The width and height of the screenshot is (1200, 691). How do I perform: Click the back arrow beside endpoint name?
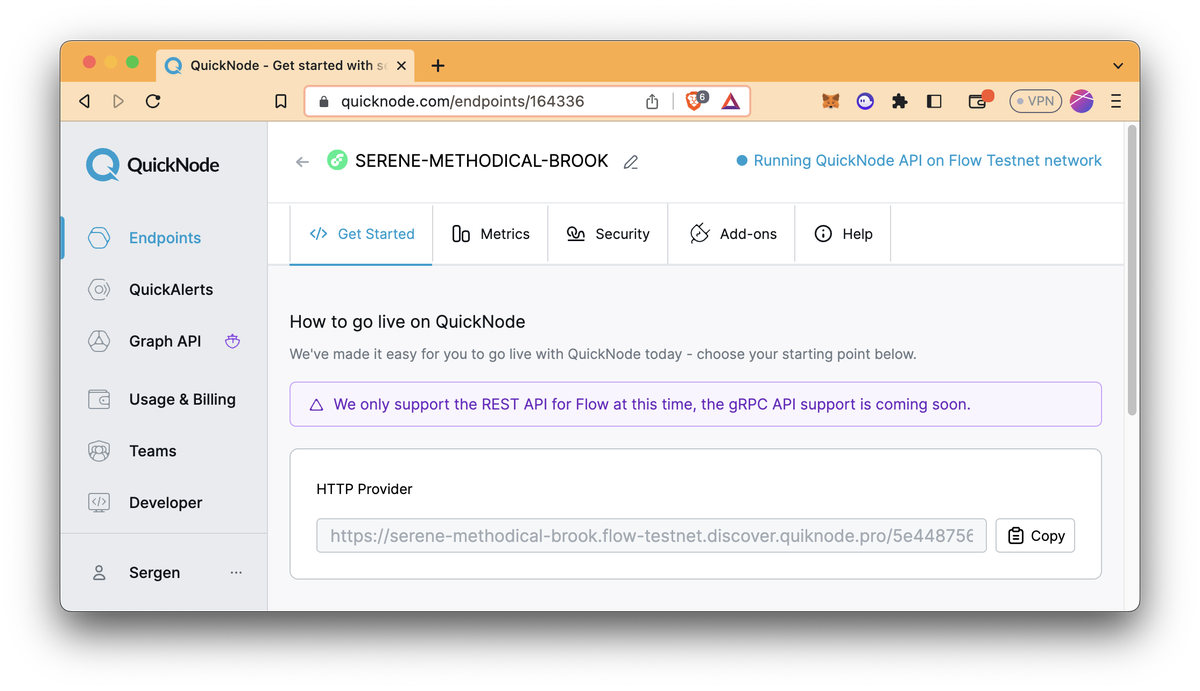pos(302,162)
